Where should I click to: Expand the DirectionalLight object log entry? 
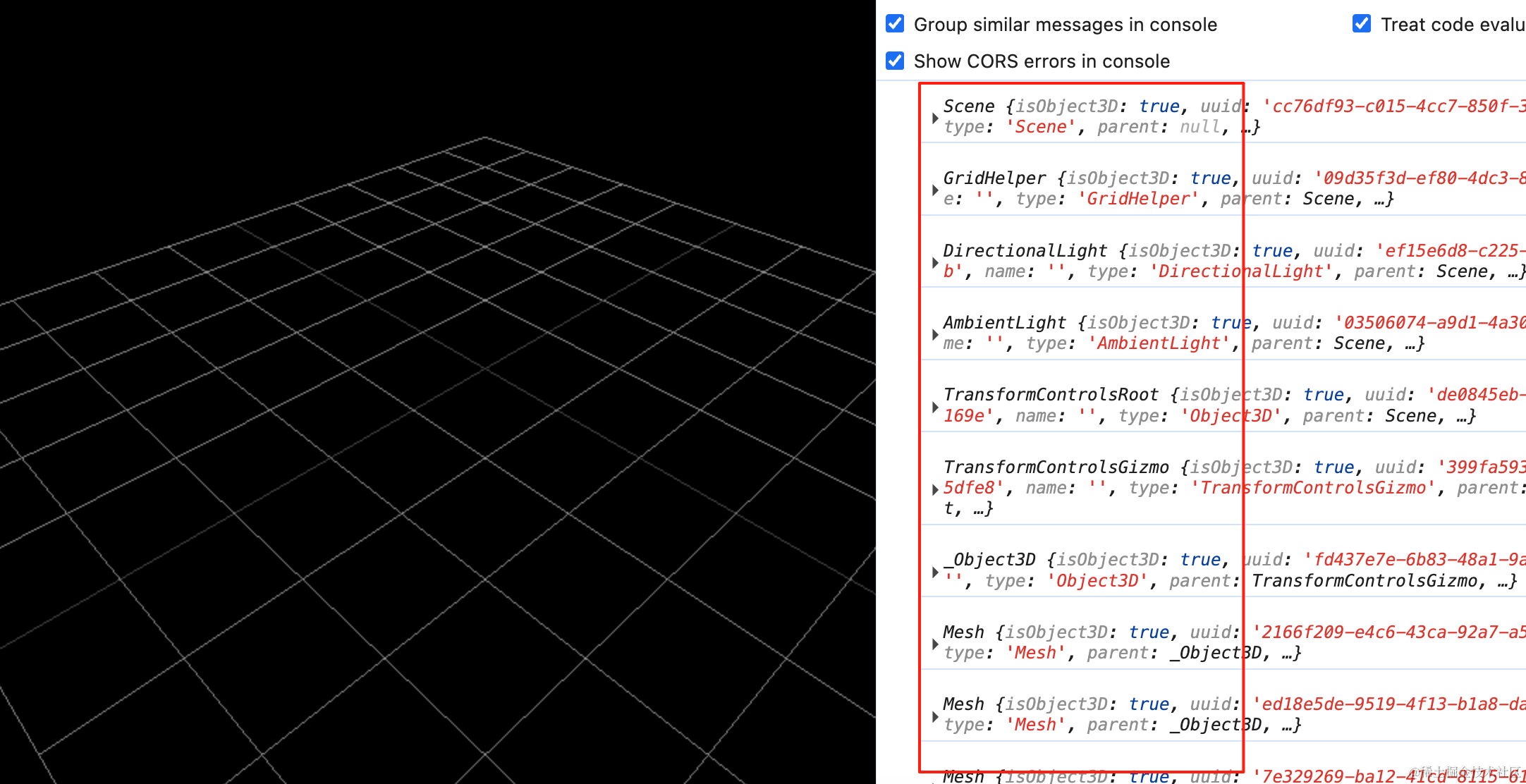[935, 262]
